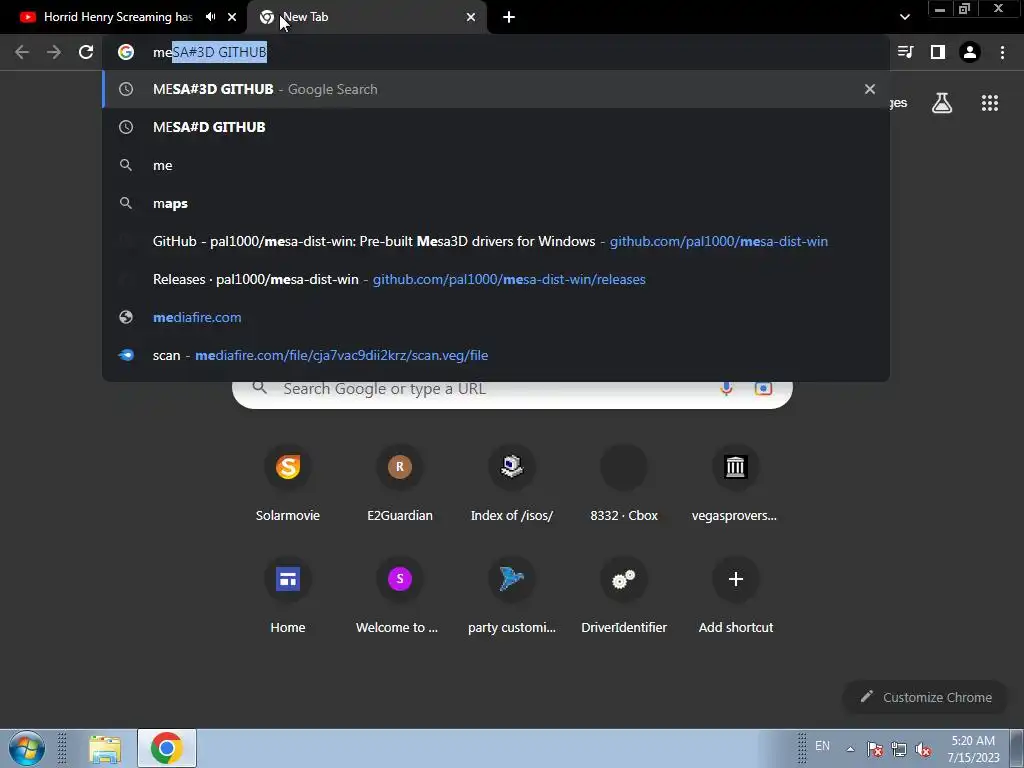Open the Google apps grid
1024x768 pixels.
tap(990, 103)
